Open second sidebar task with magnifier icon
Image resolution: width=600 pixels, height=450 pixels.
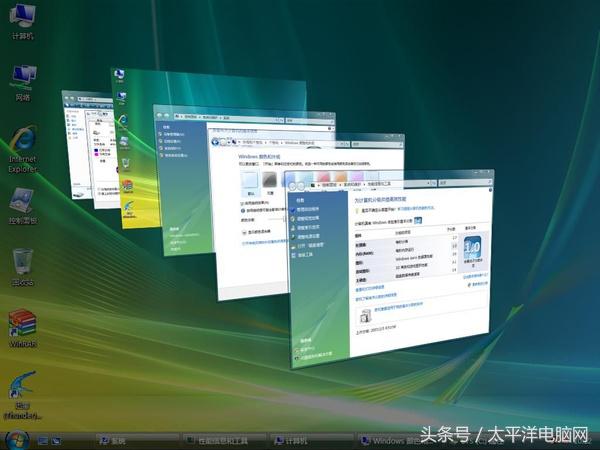click(x=305, y=218)
